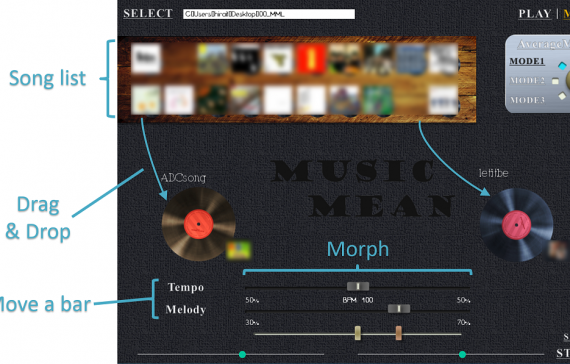The image size is (570, 364).
Task: Click the left green playback position dot
Action: (x=242, y=354)
